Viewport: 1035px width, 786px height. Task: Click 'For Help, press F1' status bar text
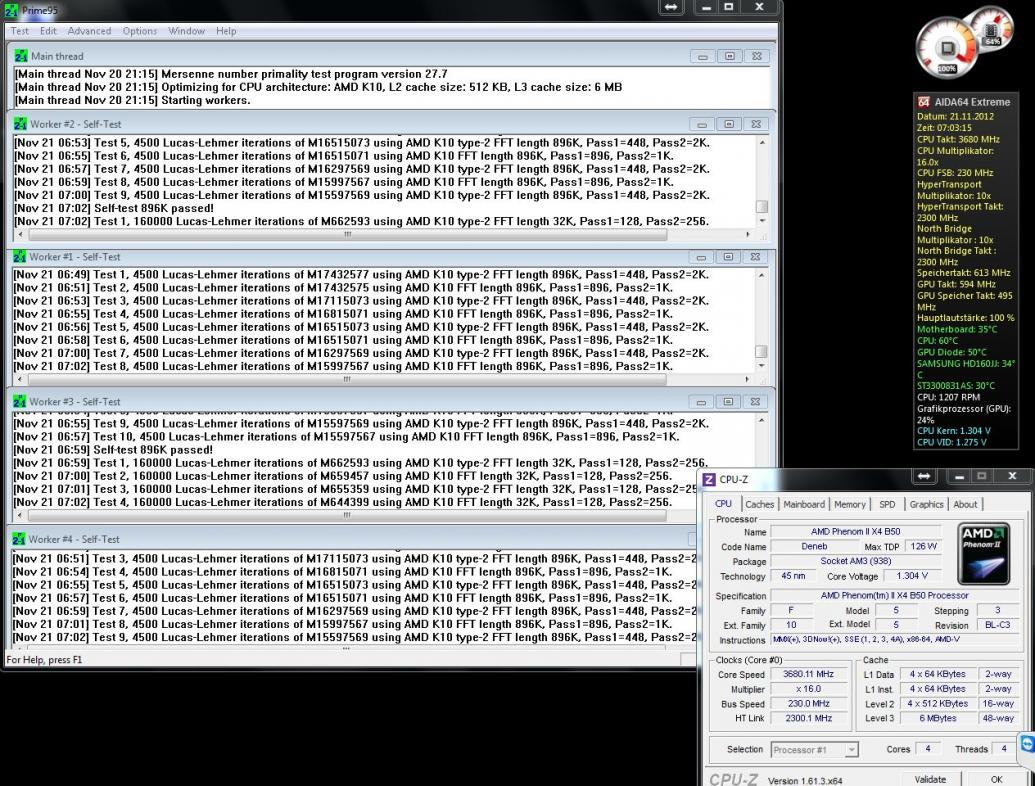click(x=44, y=659)
